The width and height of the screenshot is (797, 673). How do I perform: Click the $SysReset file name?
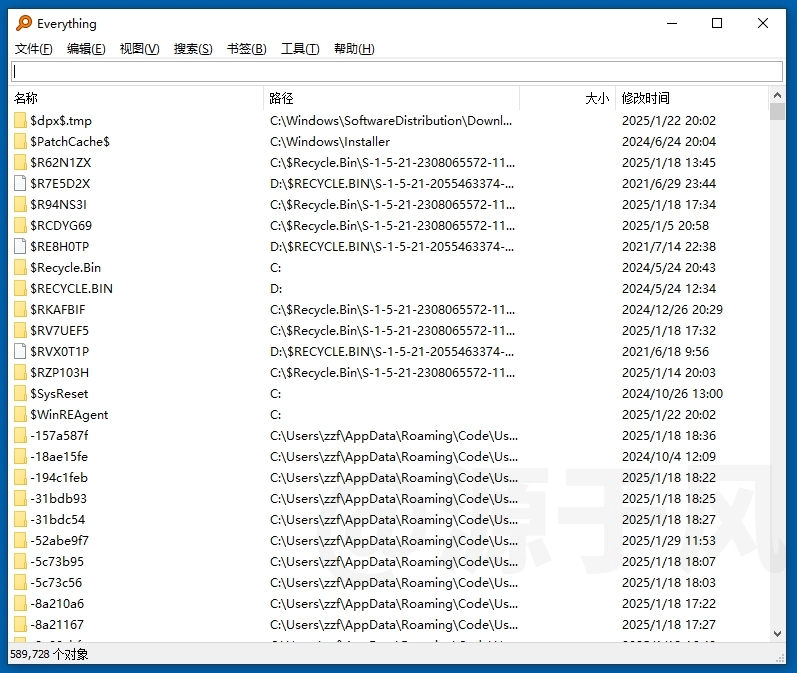click(x=59, y=394)
